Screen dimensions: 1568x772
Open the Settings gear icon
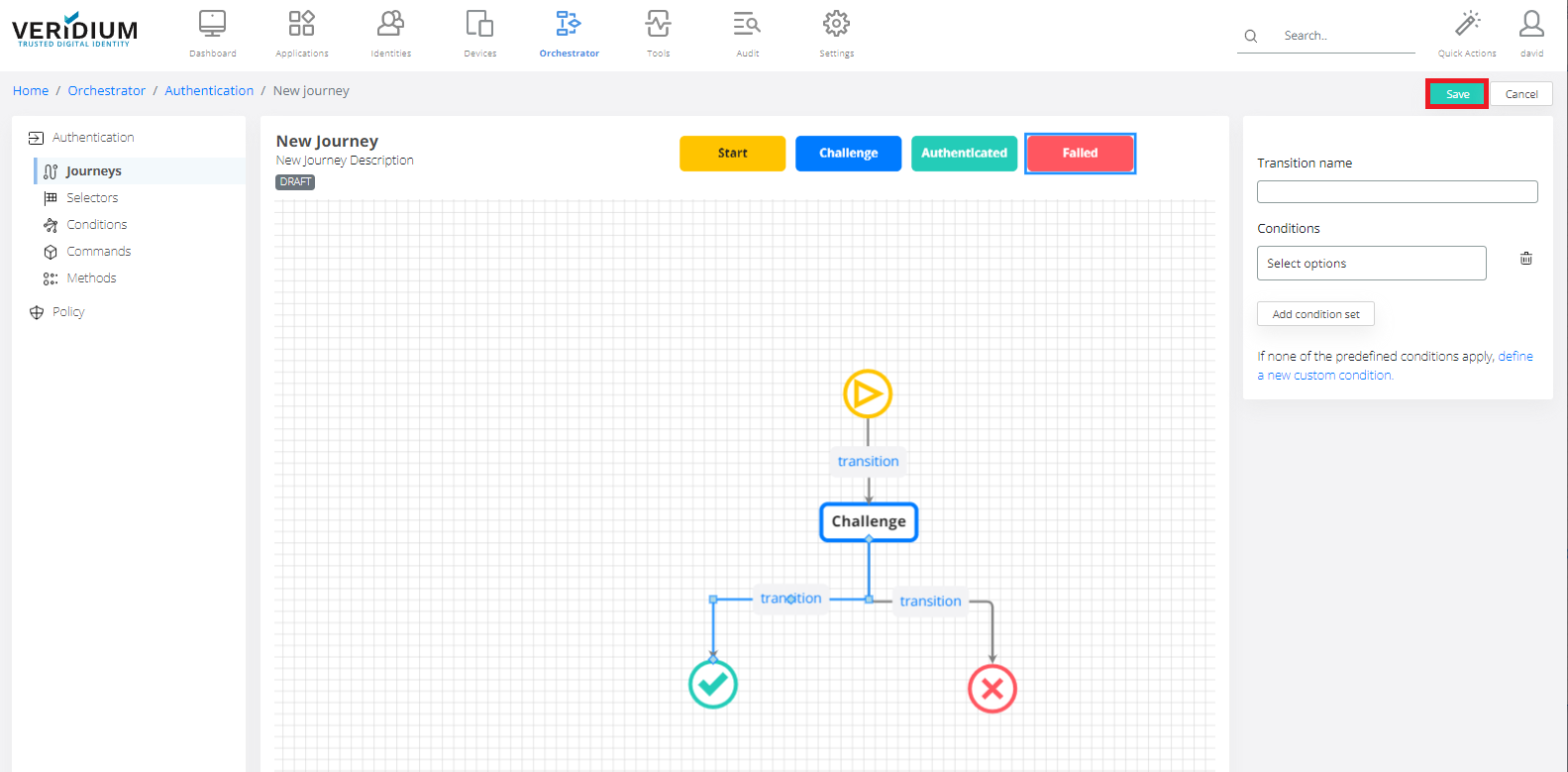[x=836, y=24]
